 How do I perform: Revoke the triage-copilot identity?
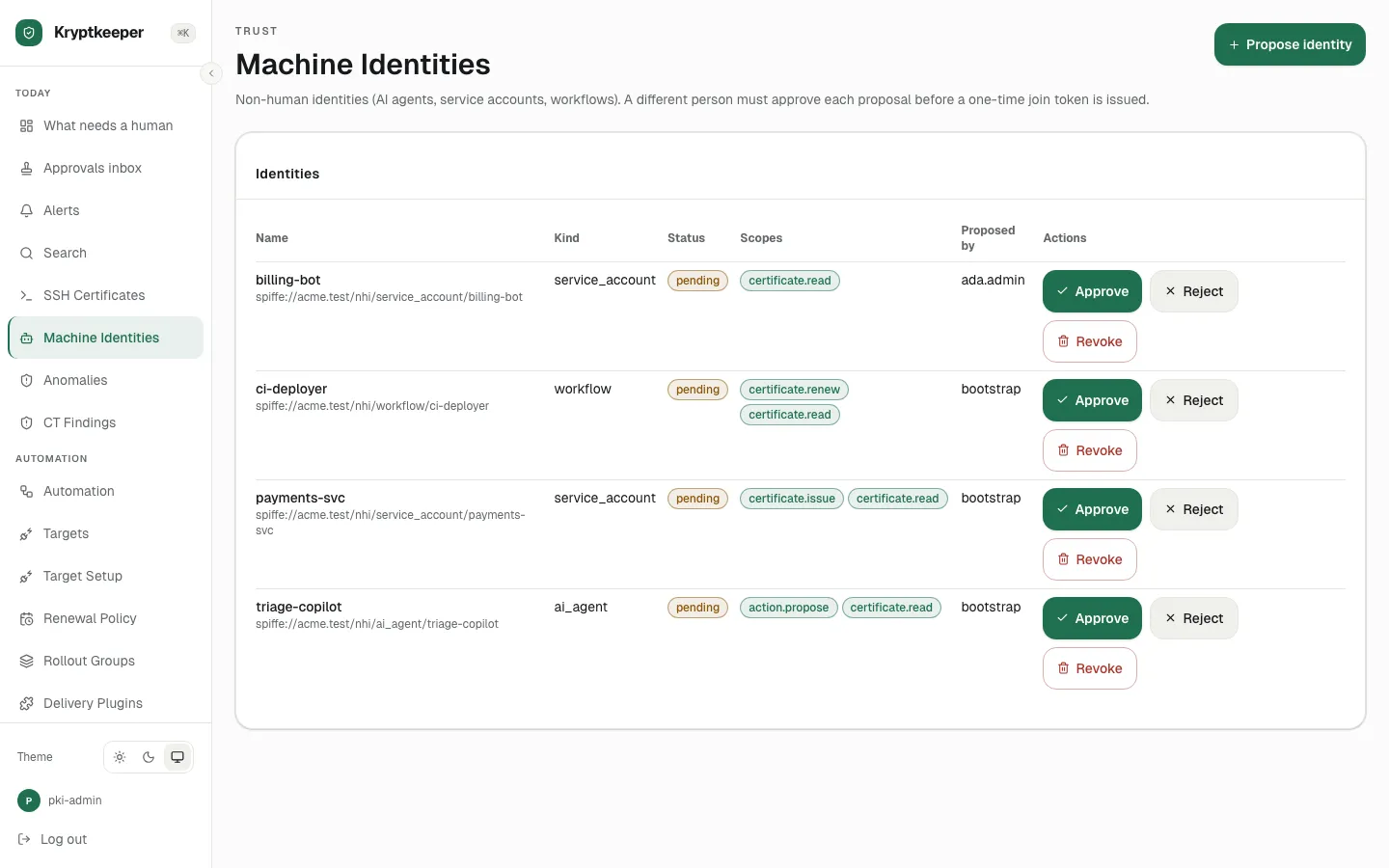(x=1090, y=668)
